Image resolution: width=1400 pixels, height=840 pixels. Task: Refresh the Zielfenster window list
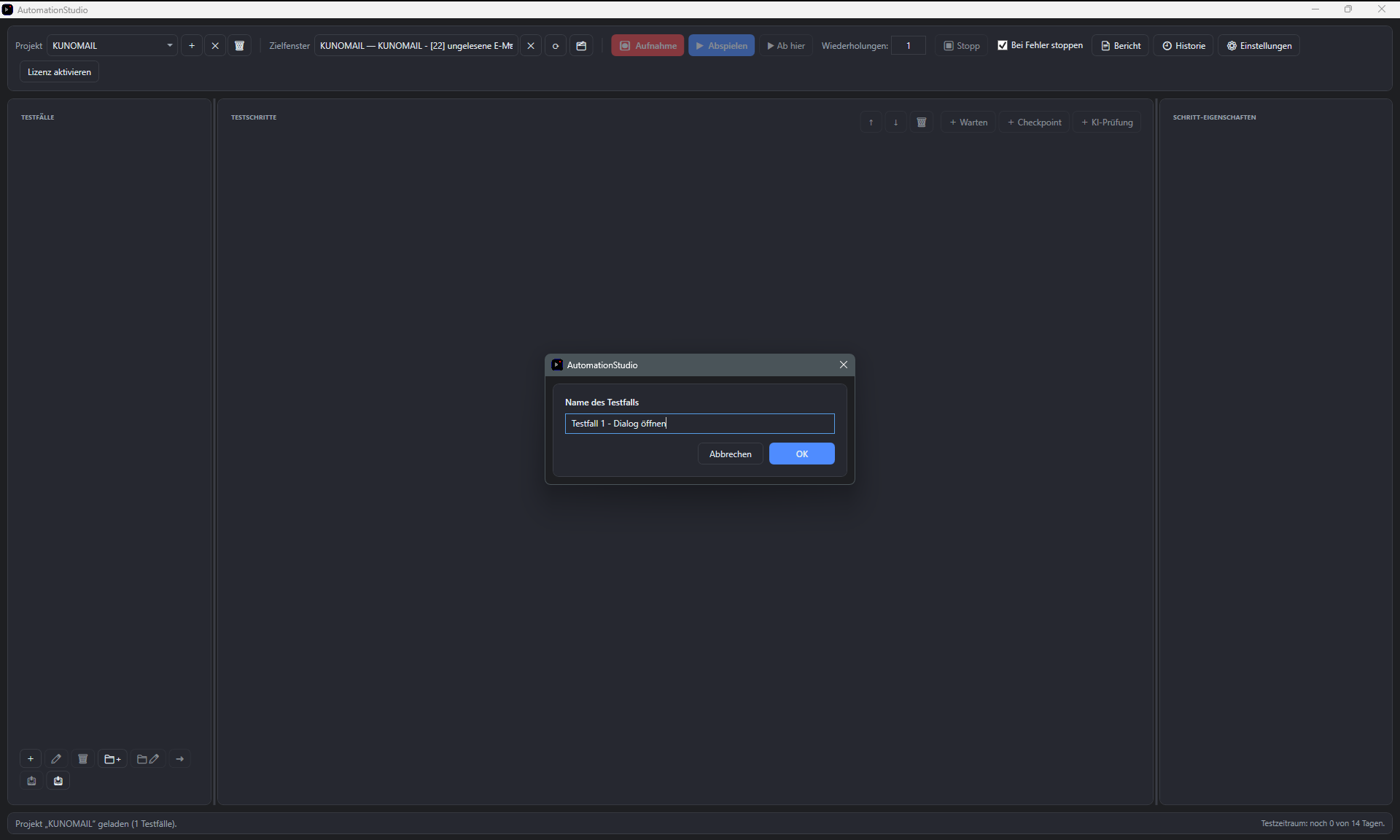[x=556, y=45]
